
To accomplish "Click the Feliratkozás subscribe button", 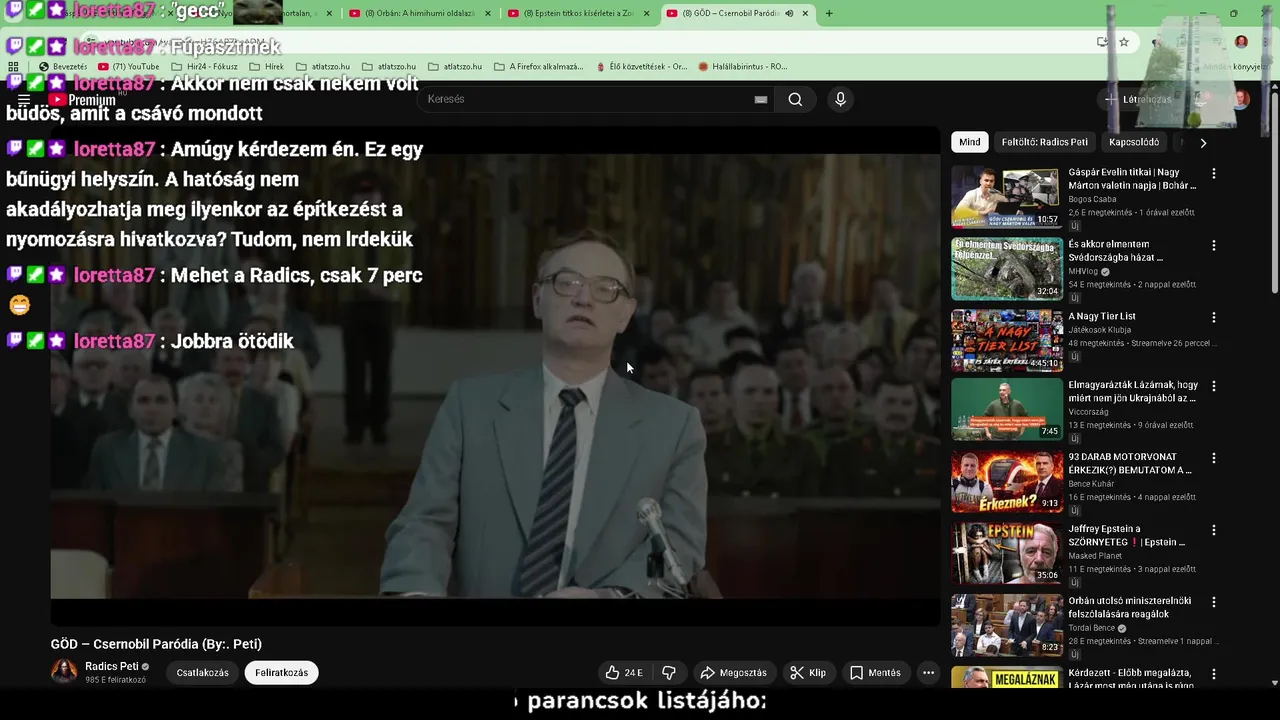I will [x=281, y=673].
